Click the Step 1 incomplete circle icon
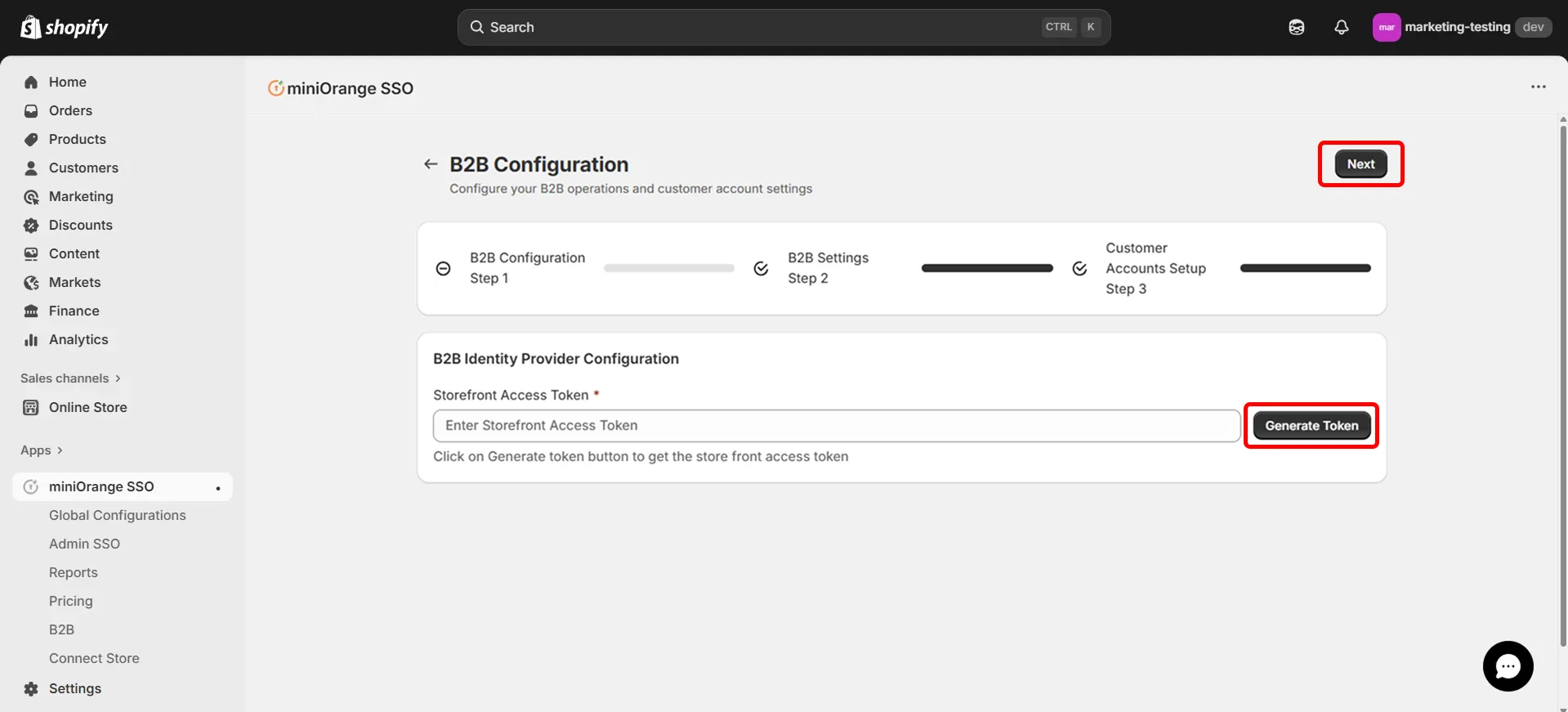Image resolution: width=1568 pixels, height=712 pixels. point(444,268)
